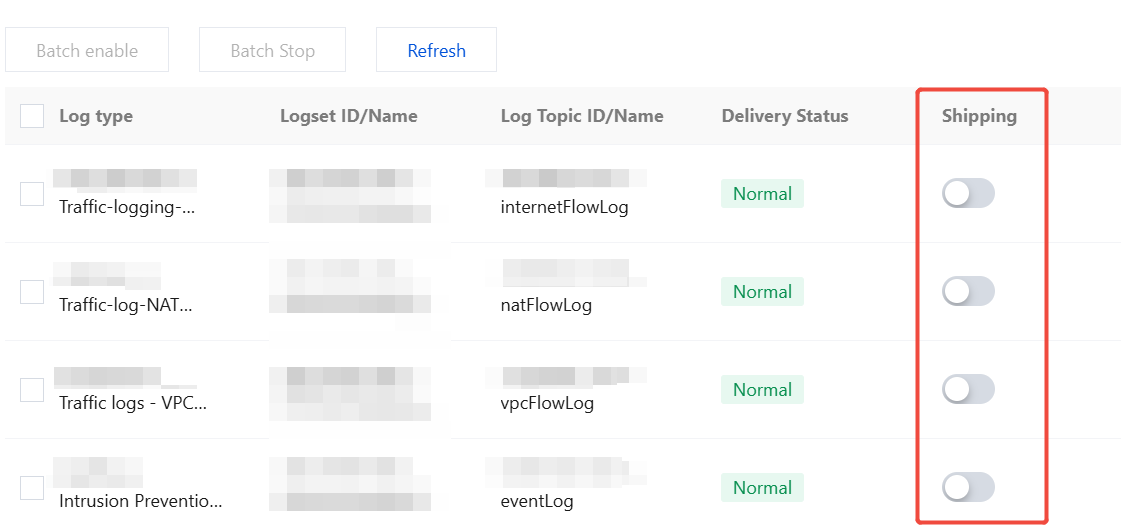Screen dimensions: 1121x528
Task: Select the Intrusion Prevention row checkbox
Action: (32, 488)
